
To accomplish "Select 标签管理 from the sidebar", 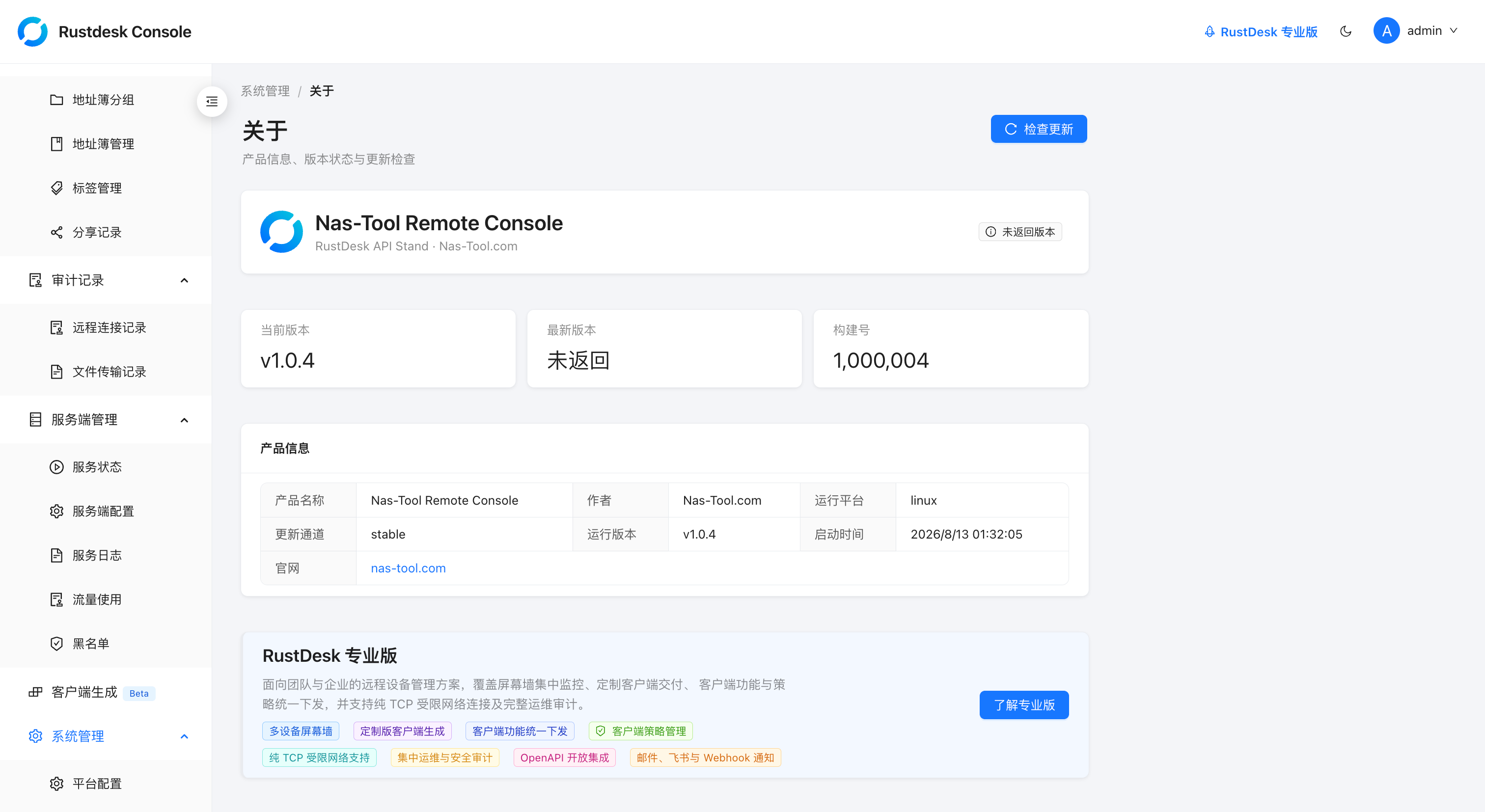I will pyautogui.click(x=106, y=189).
